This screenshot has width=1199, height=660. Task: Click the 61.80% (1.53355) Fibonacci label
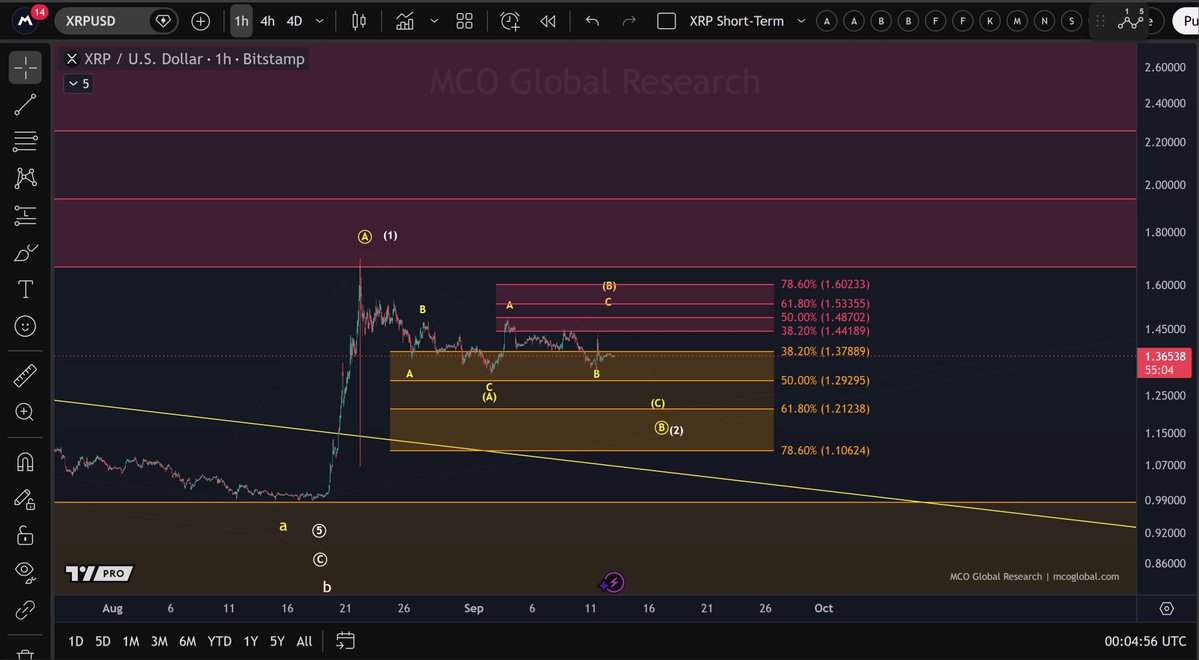pyautogui.click(x=824, y=304)
